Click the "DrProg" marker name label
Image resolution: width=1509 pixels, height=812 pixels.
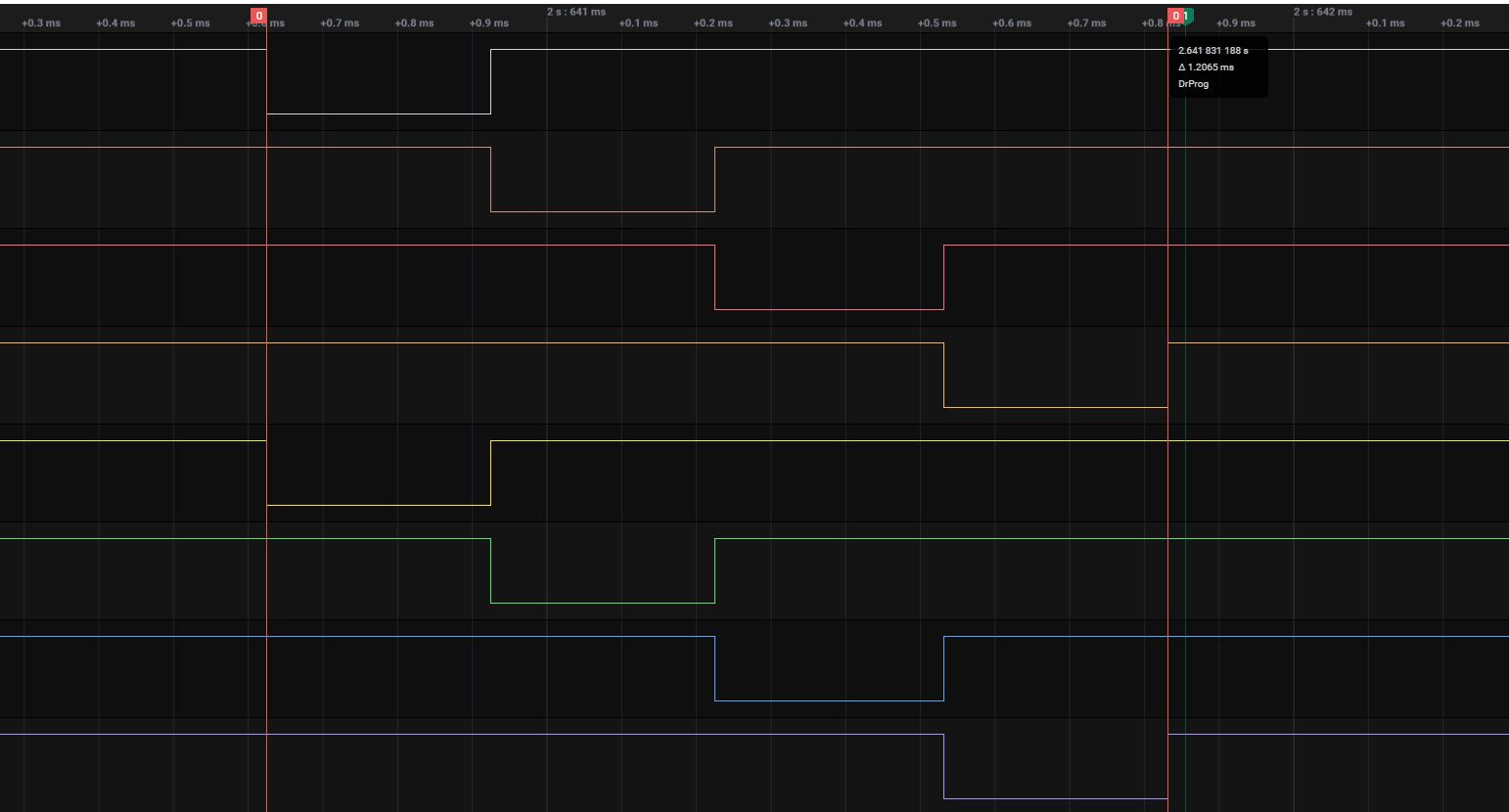point(1193,84)
